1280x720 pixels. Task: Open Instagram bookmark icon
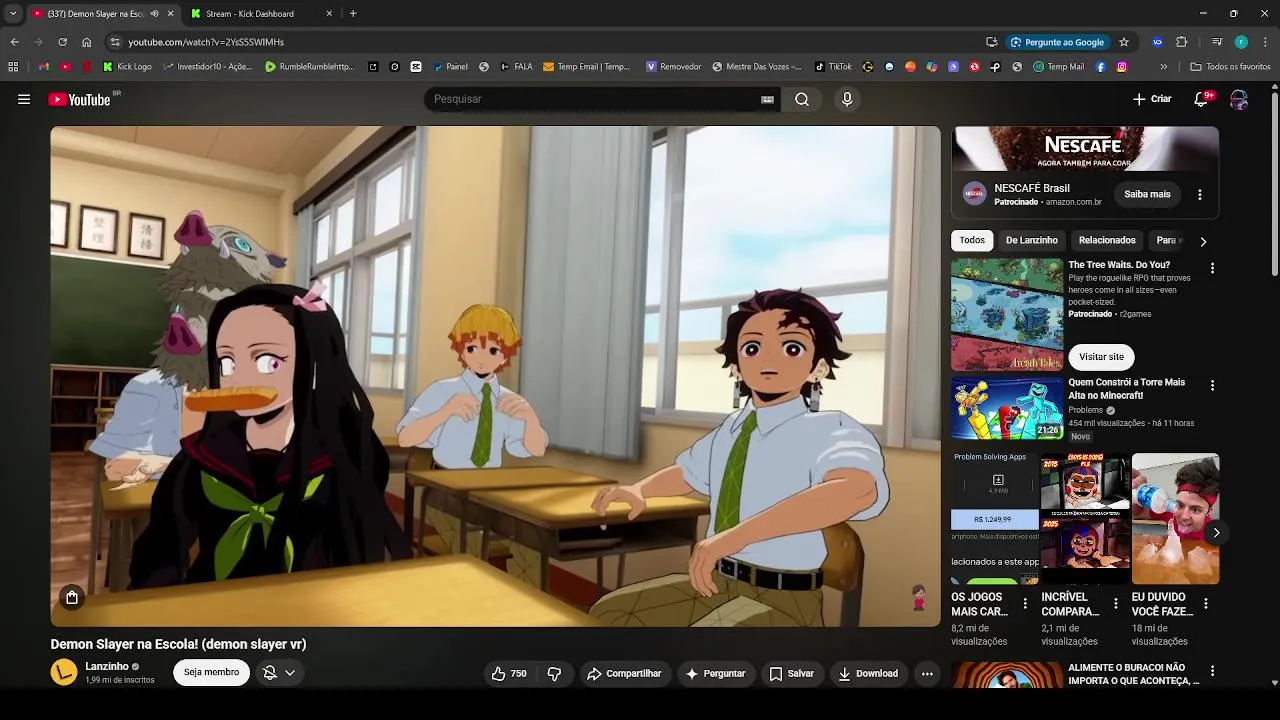pyautogui.click(x=1122, y=67)
